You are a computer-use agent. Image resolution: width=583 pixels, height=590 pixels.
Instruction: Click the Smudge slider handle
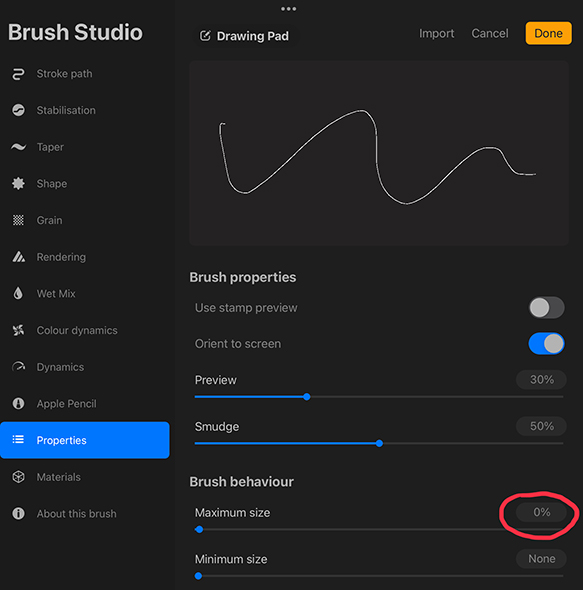click(379, 443)
